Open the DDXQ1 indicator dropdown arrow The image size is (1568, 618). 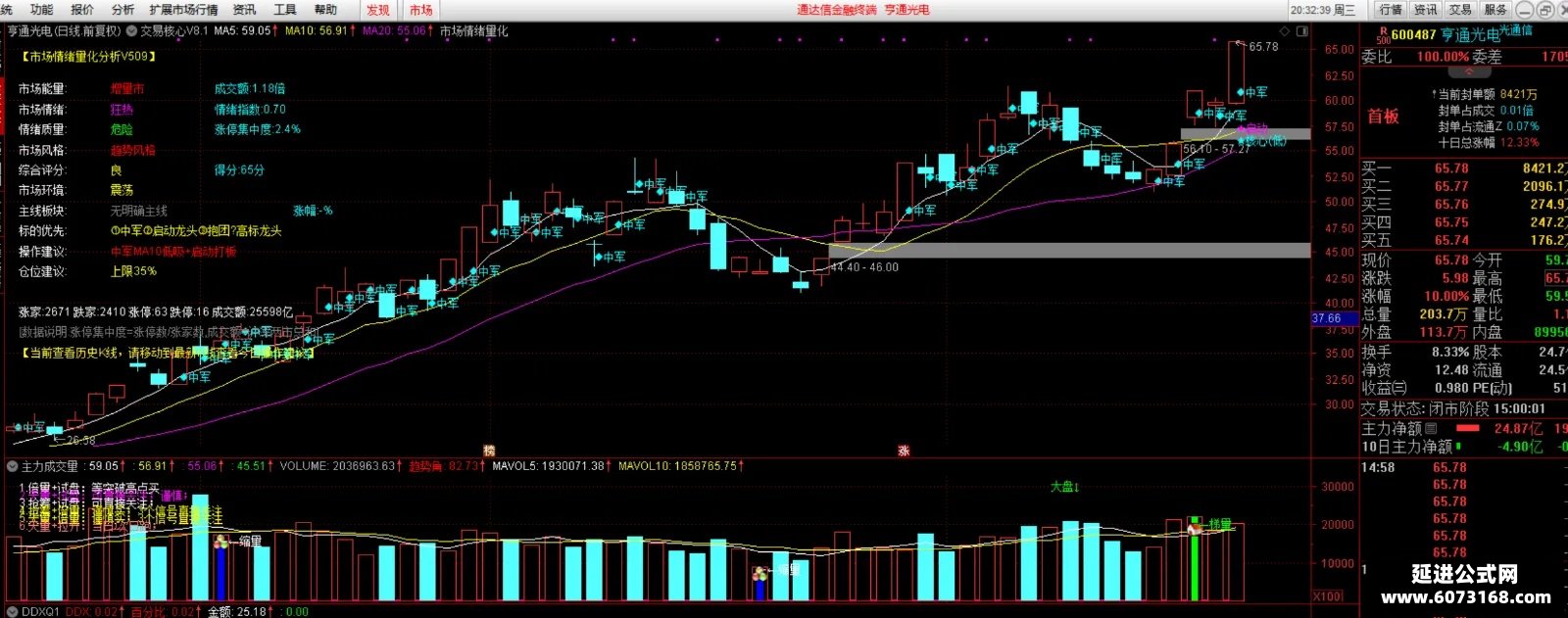[x=13, y=611]
